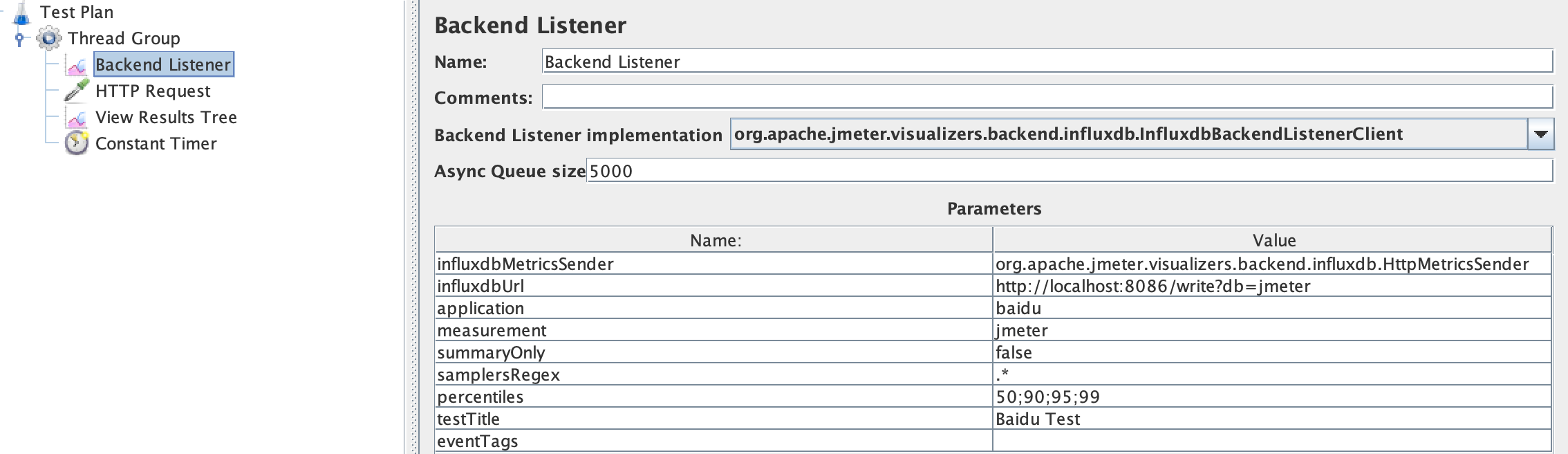Screen dimensions: 1568x454
Task: Click the Name column header in Parameters
Action: coord(715,240)
